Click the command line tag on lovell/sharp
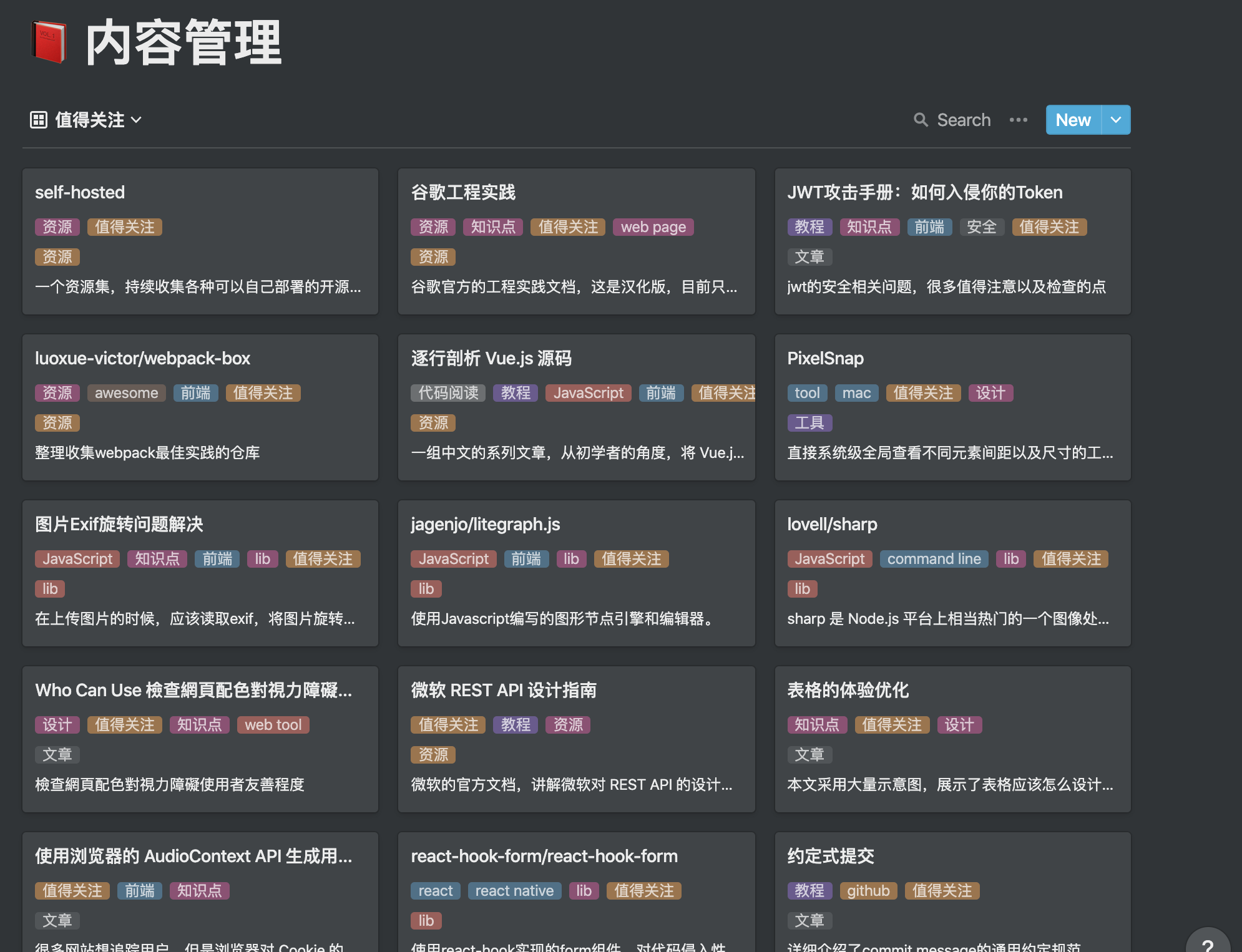 pyautogui.click(x=934, y=559)
